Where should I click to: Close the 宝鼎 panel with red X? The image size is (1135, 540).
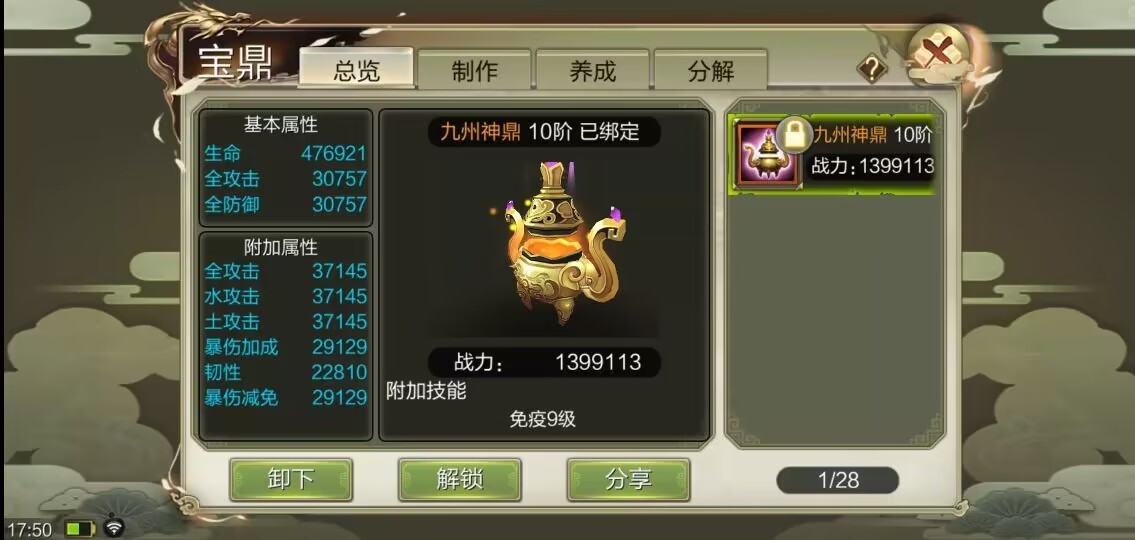(x=938, y=52)
